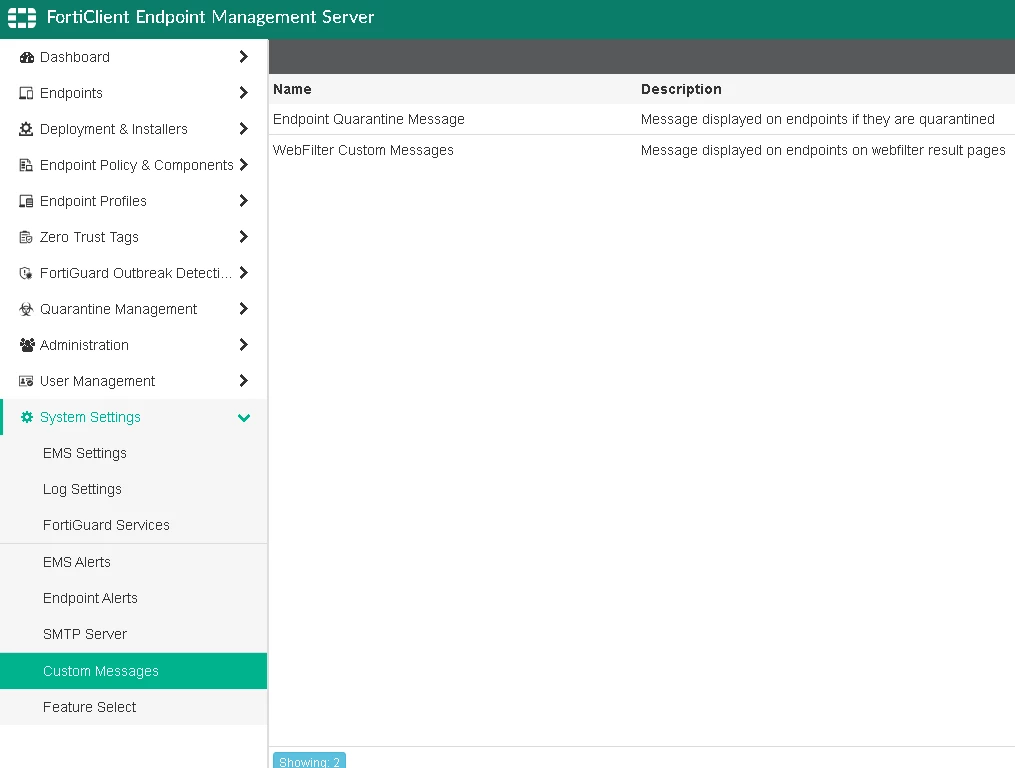Expand the Quarantine Management chevron
The height and width of the screenshot is (768, 1015).
[243, 309]
